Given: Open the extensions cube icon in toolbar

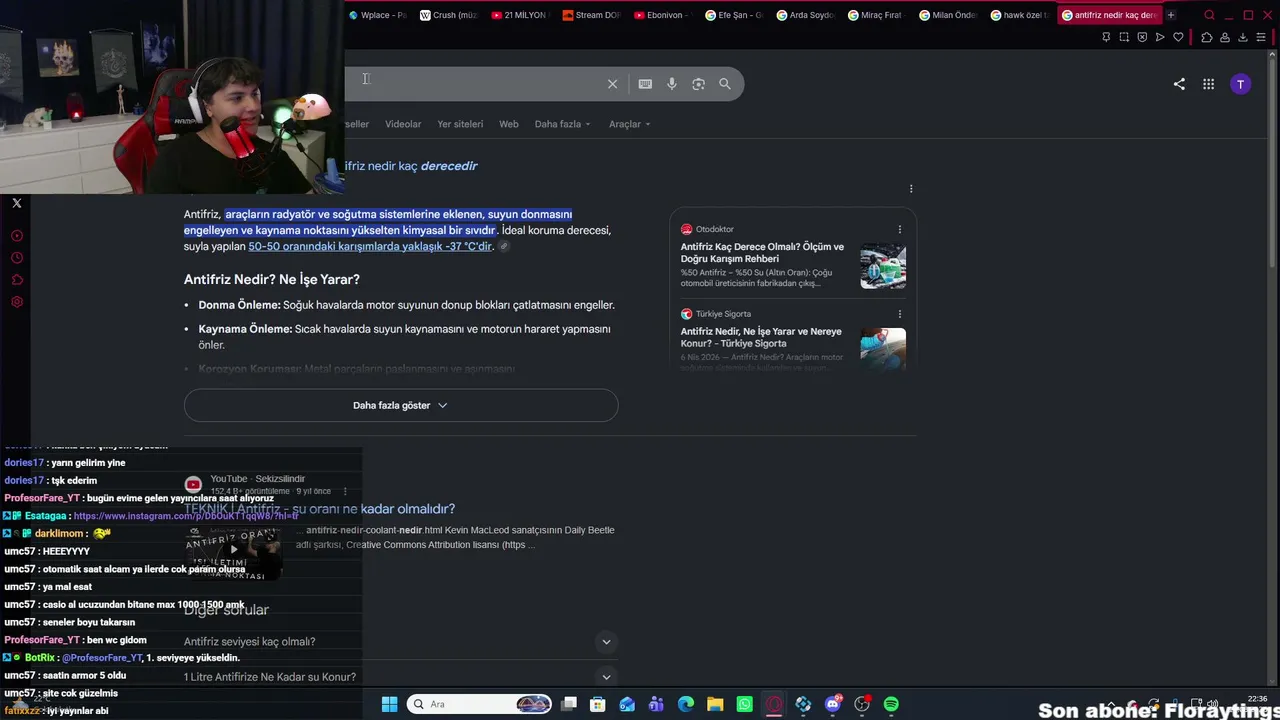Looking at the screenshot, I should pyautogui.click(x=1207, y=37).
